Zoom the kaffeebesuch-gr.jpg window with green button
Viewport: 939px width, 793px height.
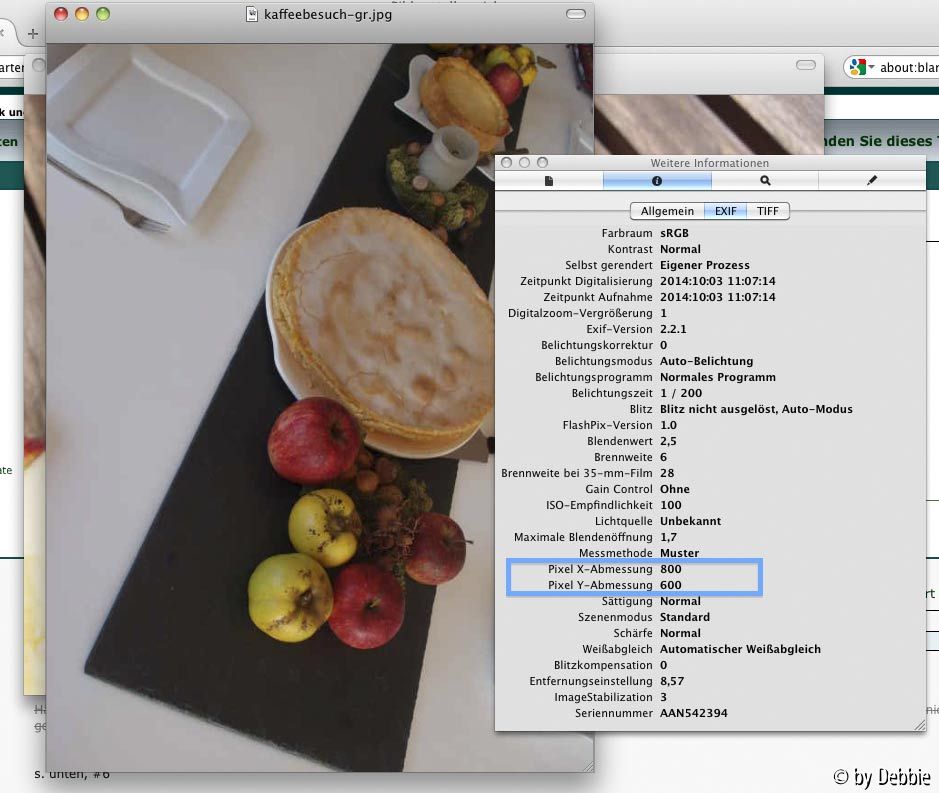point(102,14)
